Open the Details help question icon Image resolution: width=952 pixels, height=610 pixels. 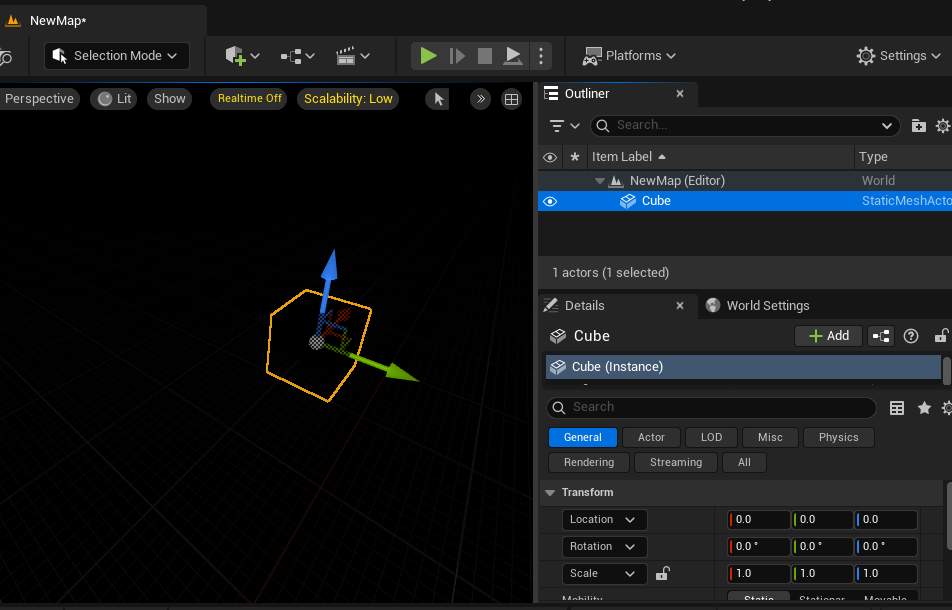tap(911, 336)
